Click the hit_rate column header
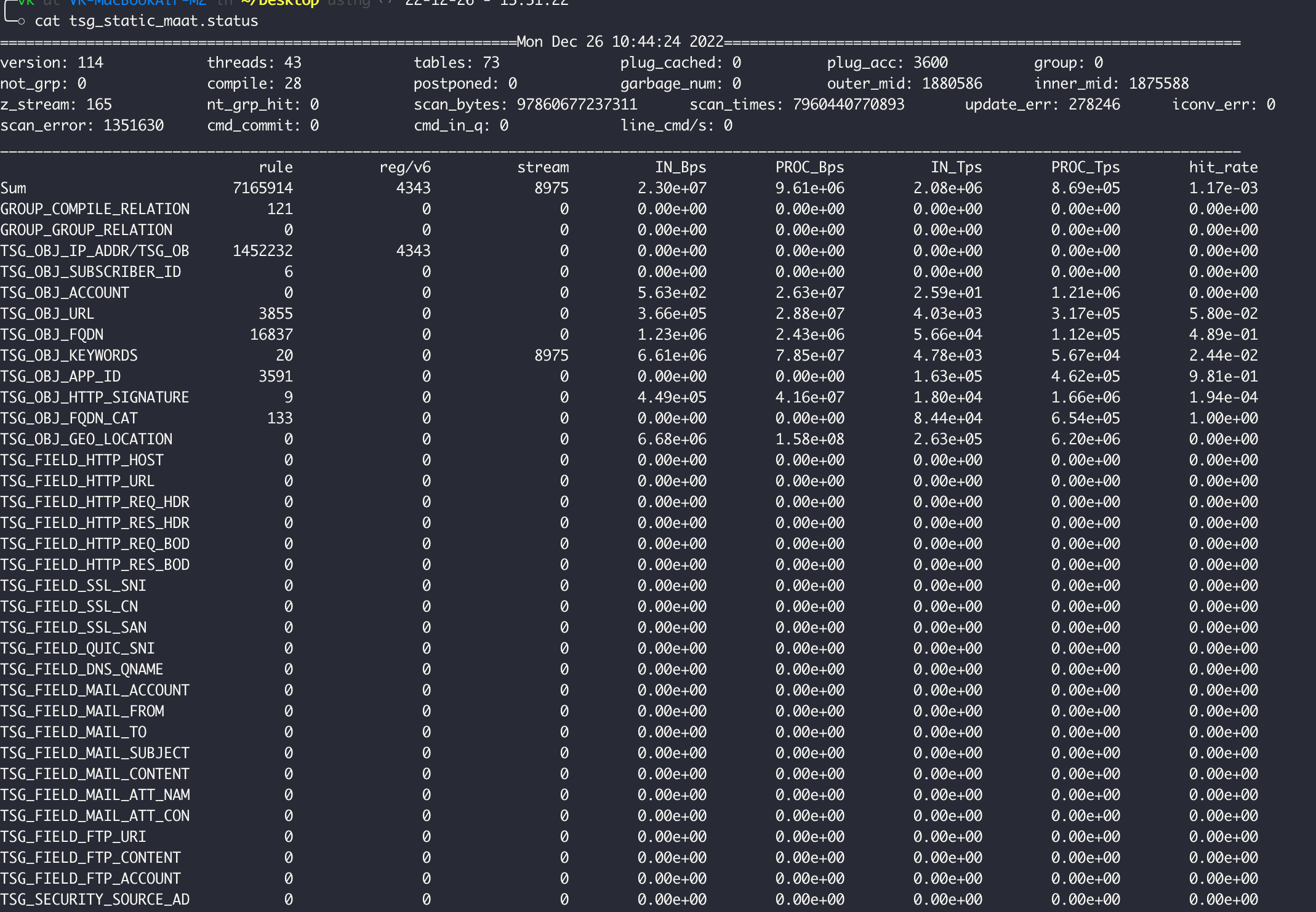 coord(1223,167)
